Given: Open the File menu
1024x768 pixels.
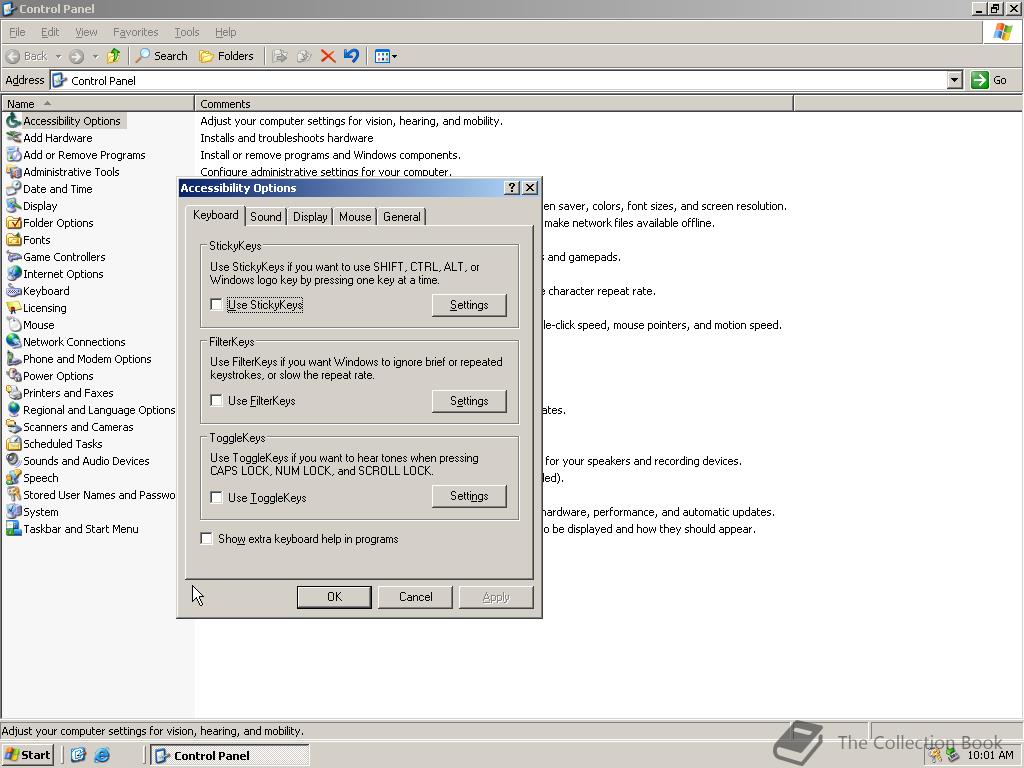Looking at the screenshot, I should pyautogui.click(x=17, y=32).
